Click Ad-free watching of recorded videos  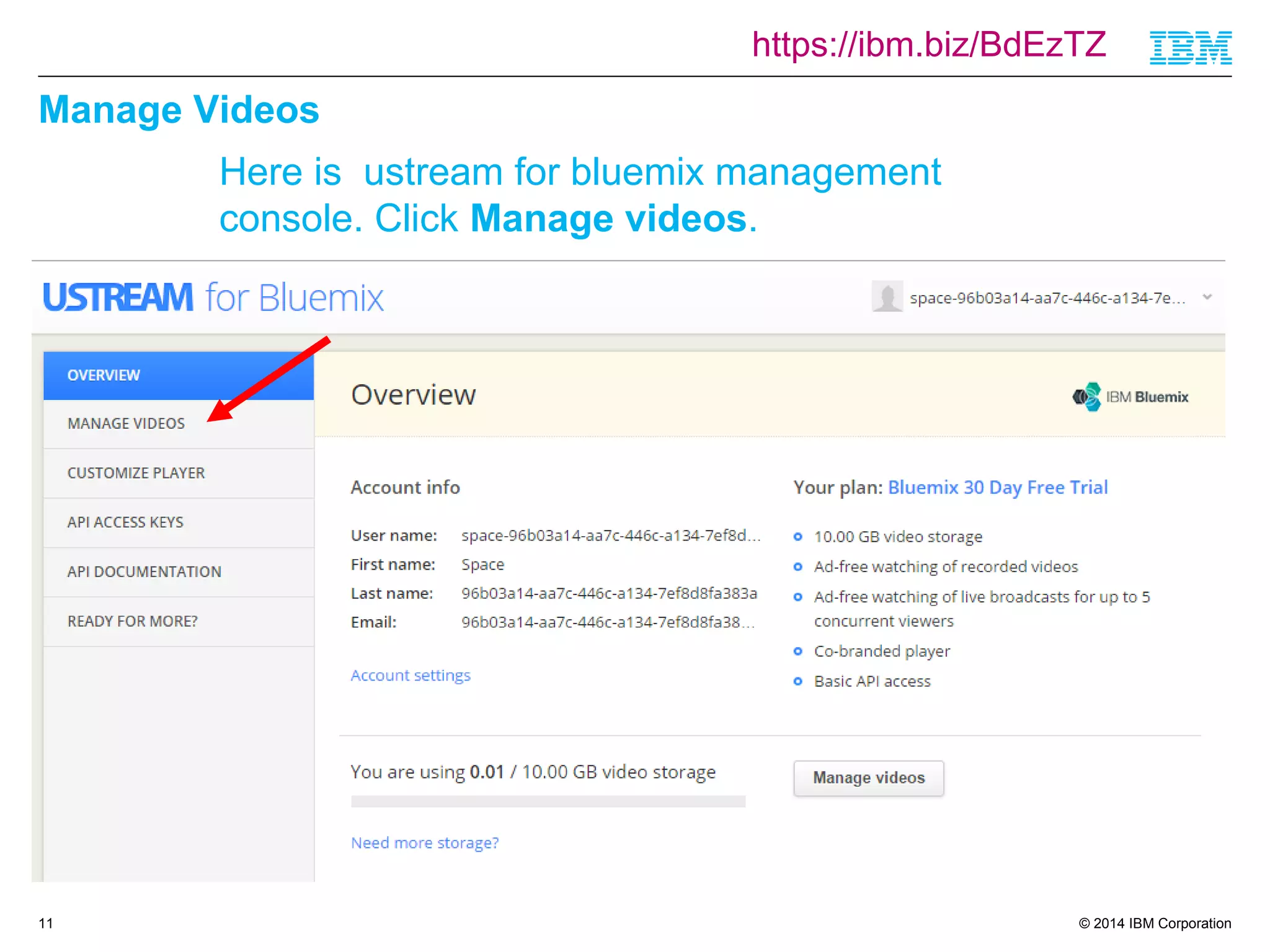point(946,566)
